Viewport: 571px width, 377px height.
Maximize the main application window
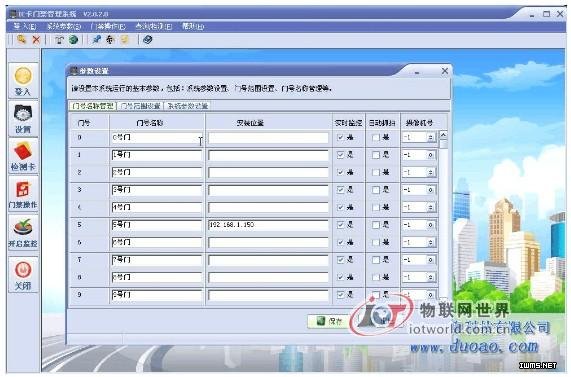click(546, 14)
